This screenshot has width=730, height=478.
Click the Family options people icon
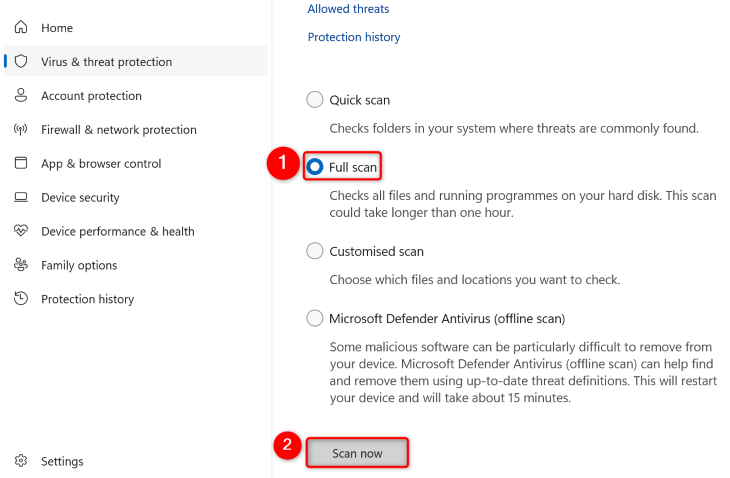[x=20, y=266]
